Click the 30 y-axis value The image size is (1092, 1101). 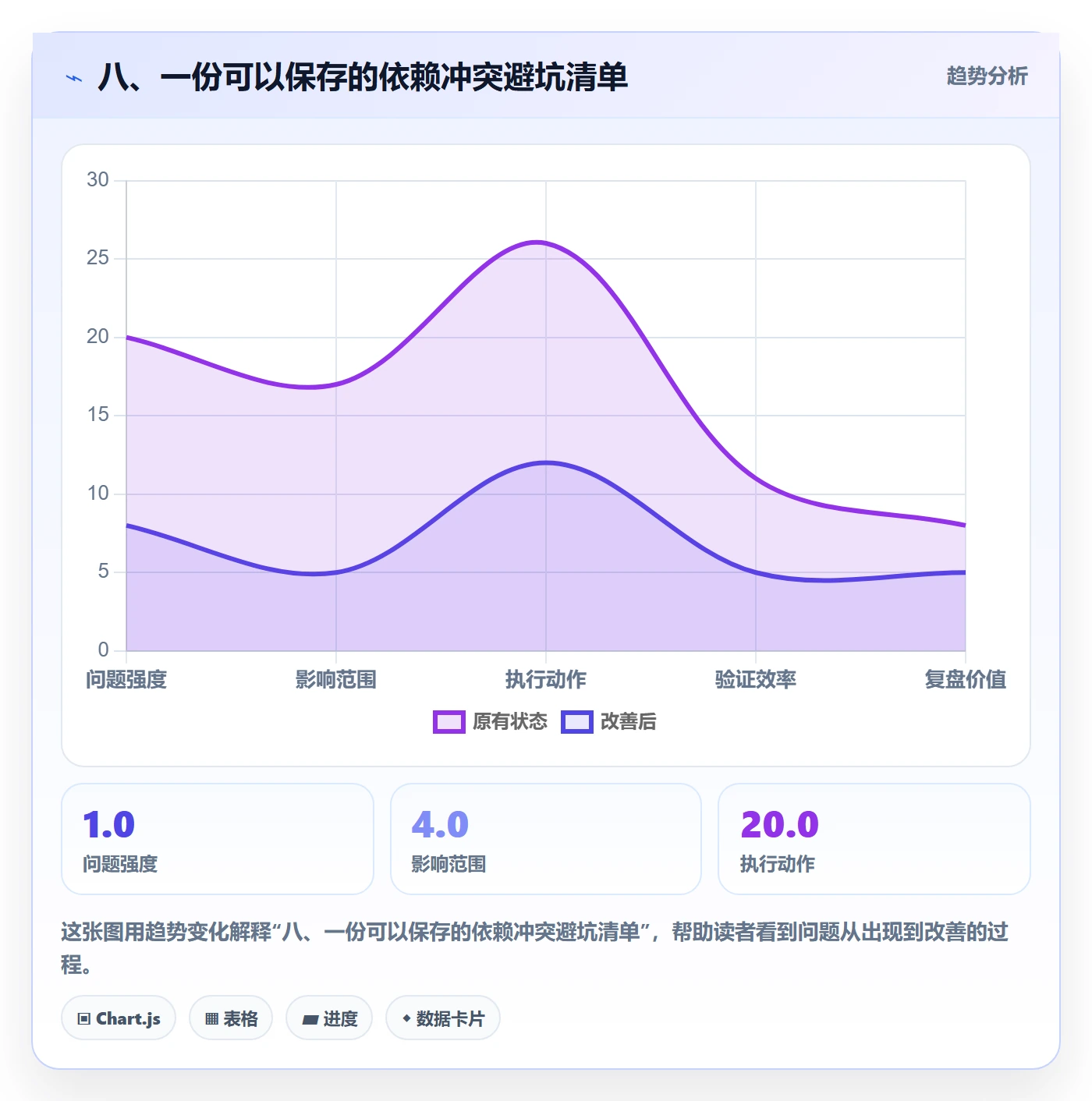click(x=97, y=180)
